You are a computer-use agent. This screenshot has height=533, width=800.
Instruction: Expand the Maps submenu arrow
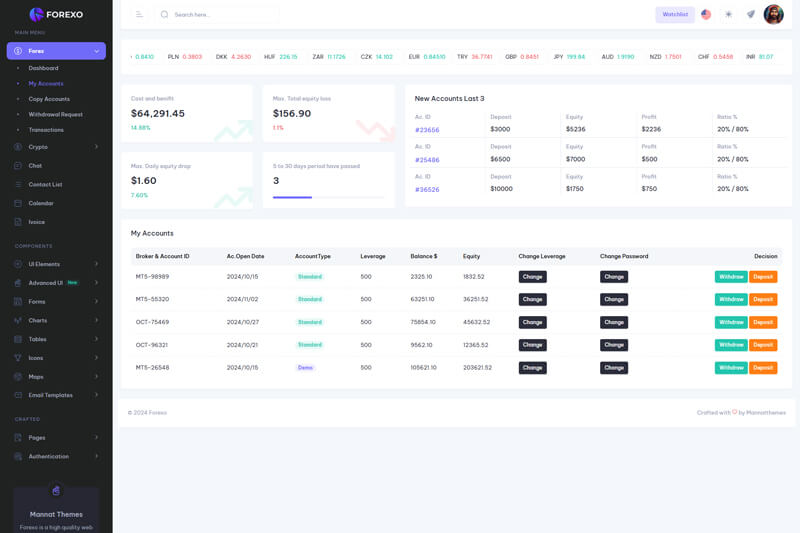tap(96, 376)
